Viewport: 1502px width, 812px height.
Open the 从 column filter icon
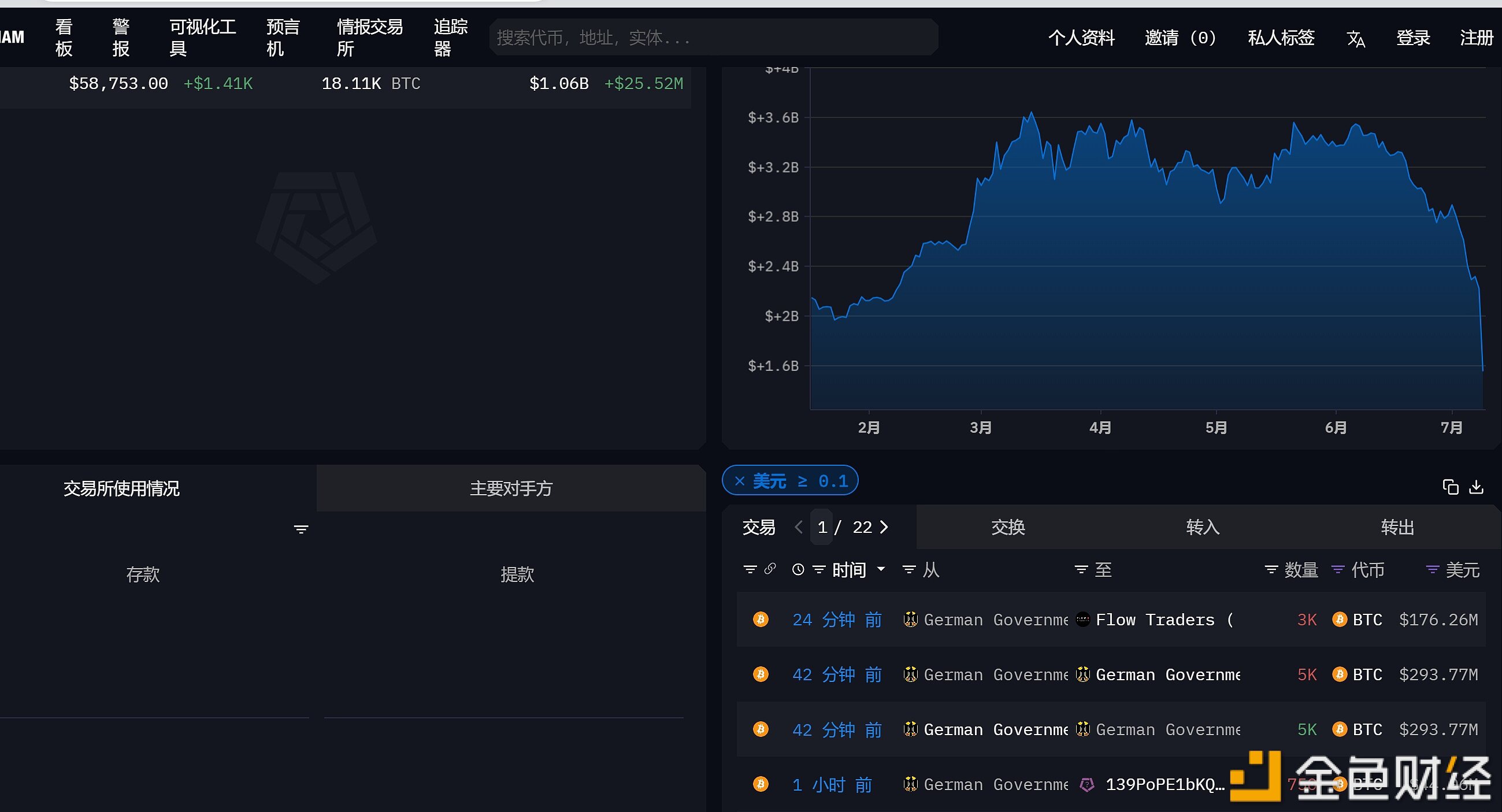(x=908, y=569)
